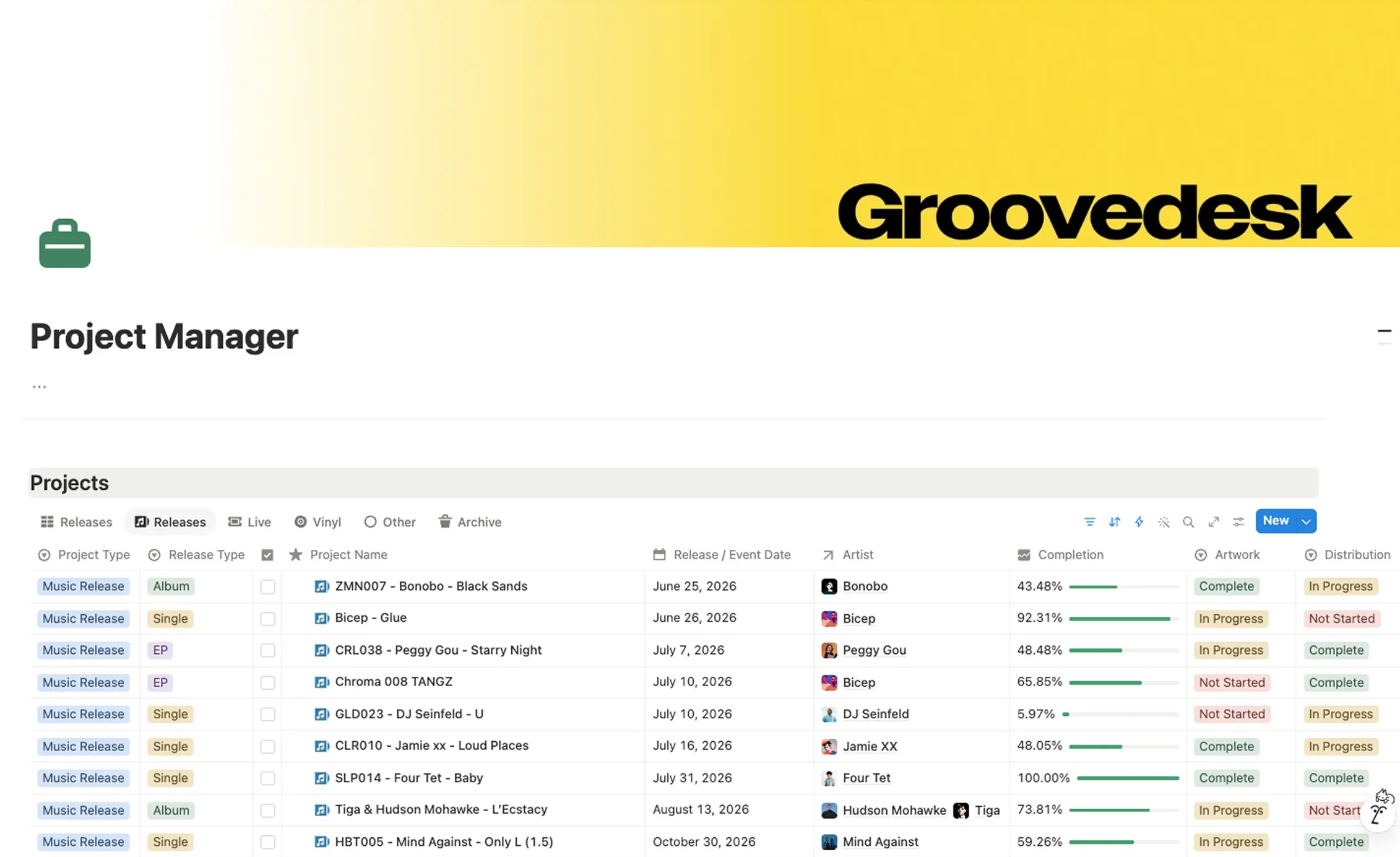Click the expand to full page icon
Screen dimensions: 1400x857
1214,522
